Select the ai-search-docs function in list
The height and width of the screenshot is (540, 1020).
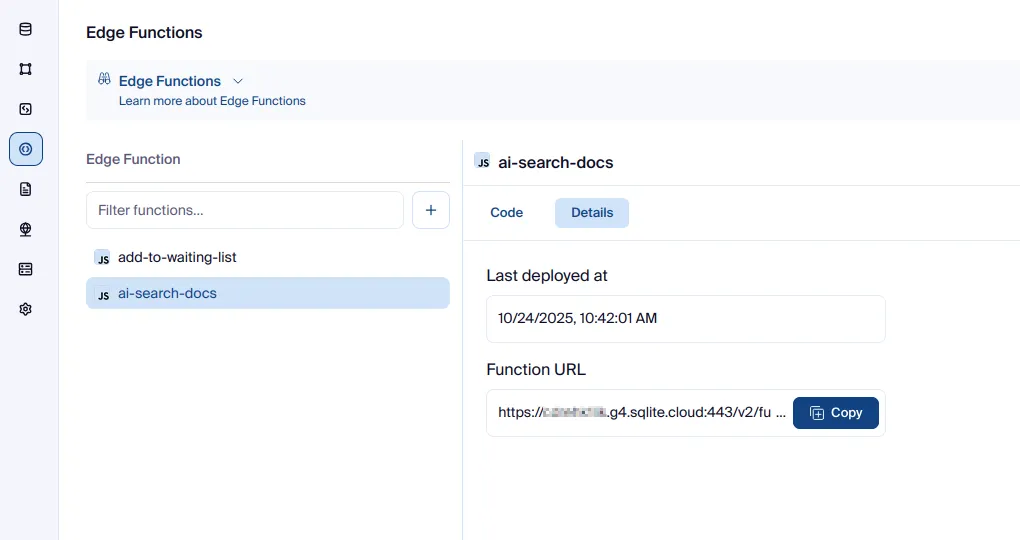(x=167, y=293)
